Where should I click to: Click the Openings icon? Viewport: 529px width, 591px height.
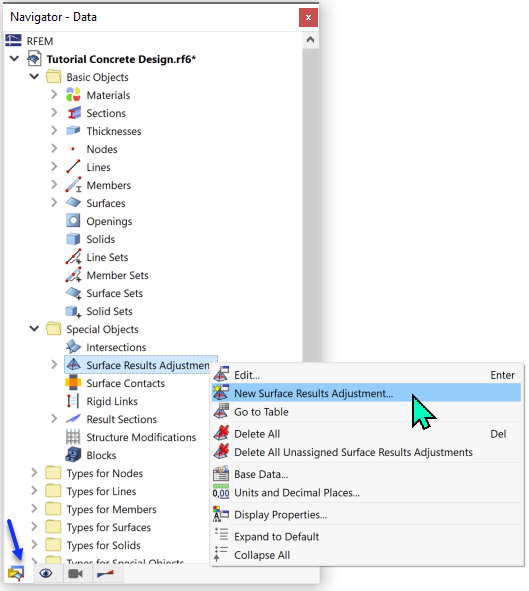[73, 220]
